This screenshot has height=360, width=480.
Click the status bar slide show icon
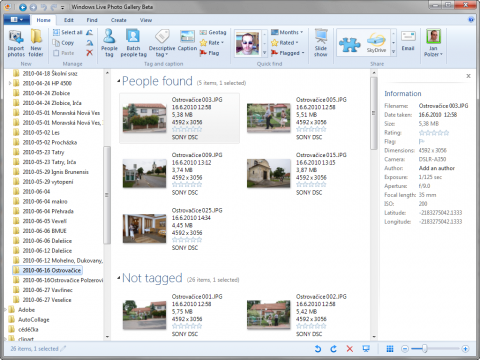point(366,349)
